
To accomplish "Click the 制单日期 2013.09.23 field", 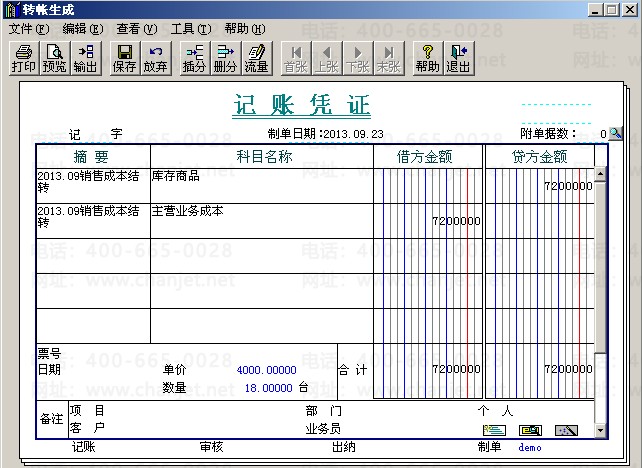I will click(x=353, y=134).
